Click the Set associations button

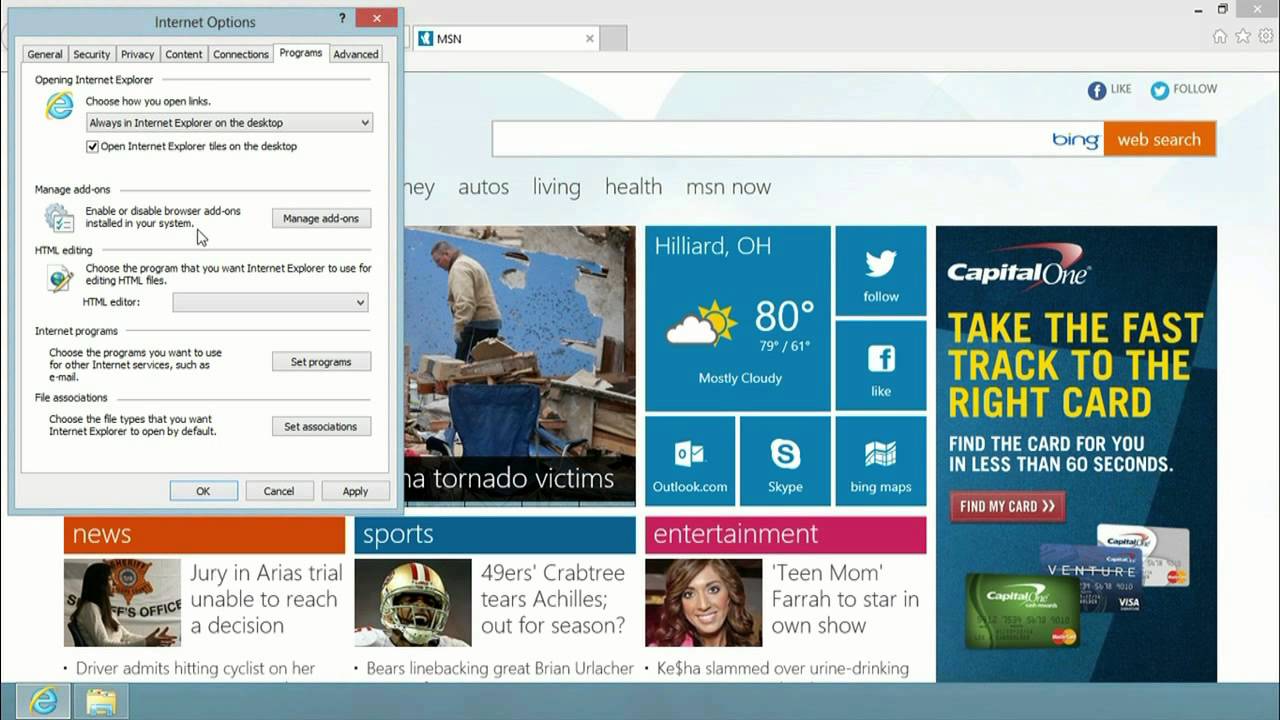pos(321,426)
